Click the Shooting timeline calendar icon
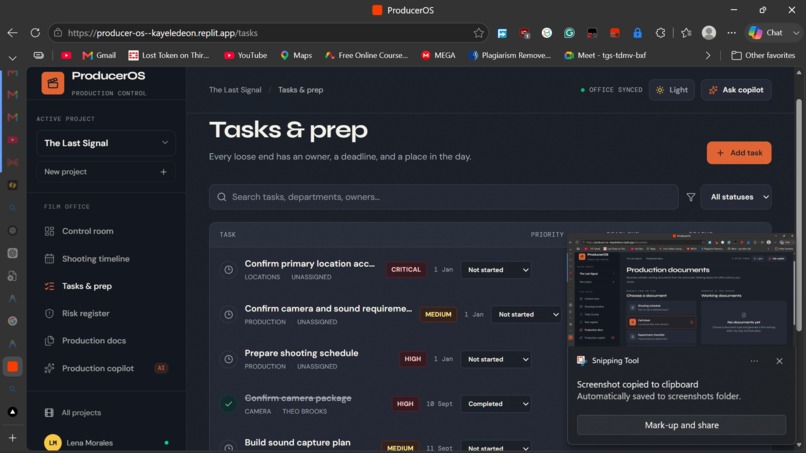 coord(49,259)
